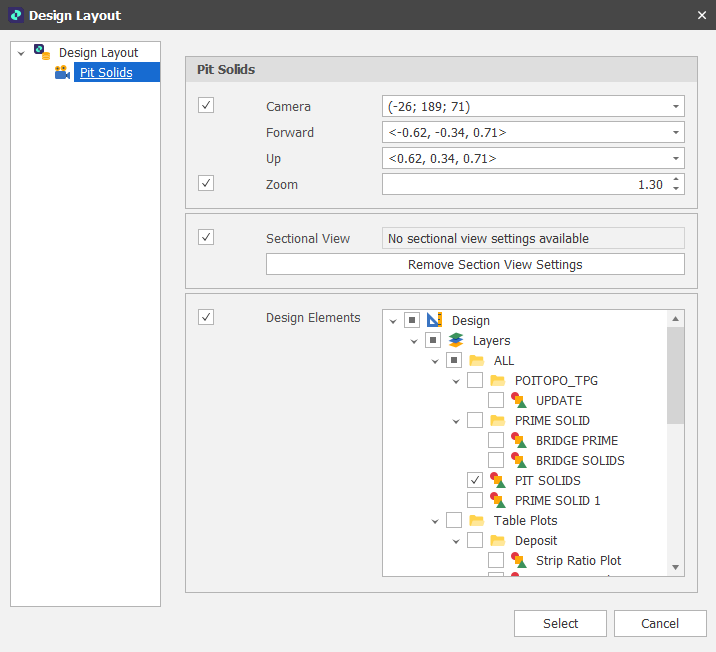Collapse the POITOPO_TPG folder node
The width and height of the screenshot is (716, 652).
coord(456,381)
